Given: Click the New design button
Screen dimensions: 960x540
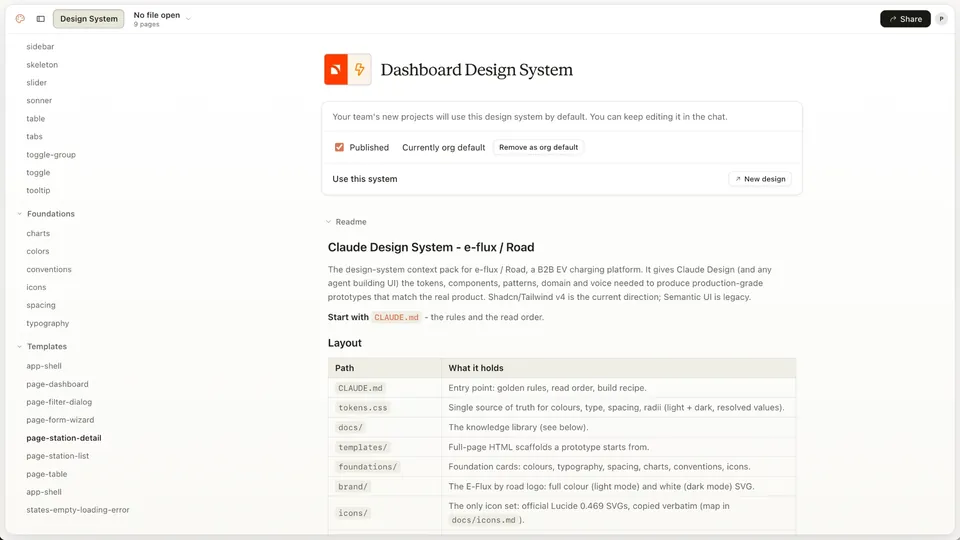Looking at the screenshot, I should [x=760, y=179].
